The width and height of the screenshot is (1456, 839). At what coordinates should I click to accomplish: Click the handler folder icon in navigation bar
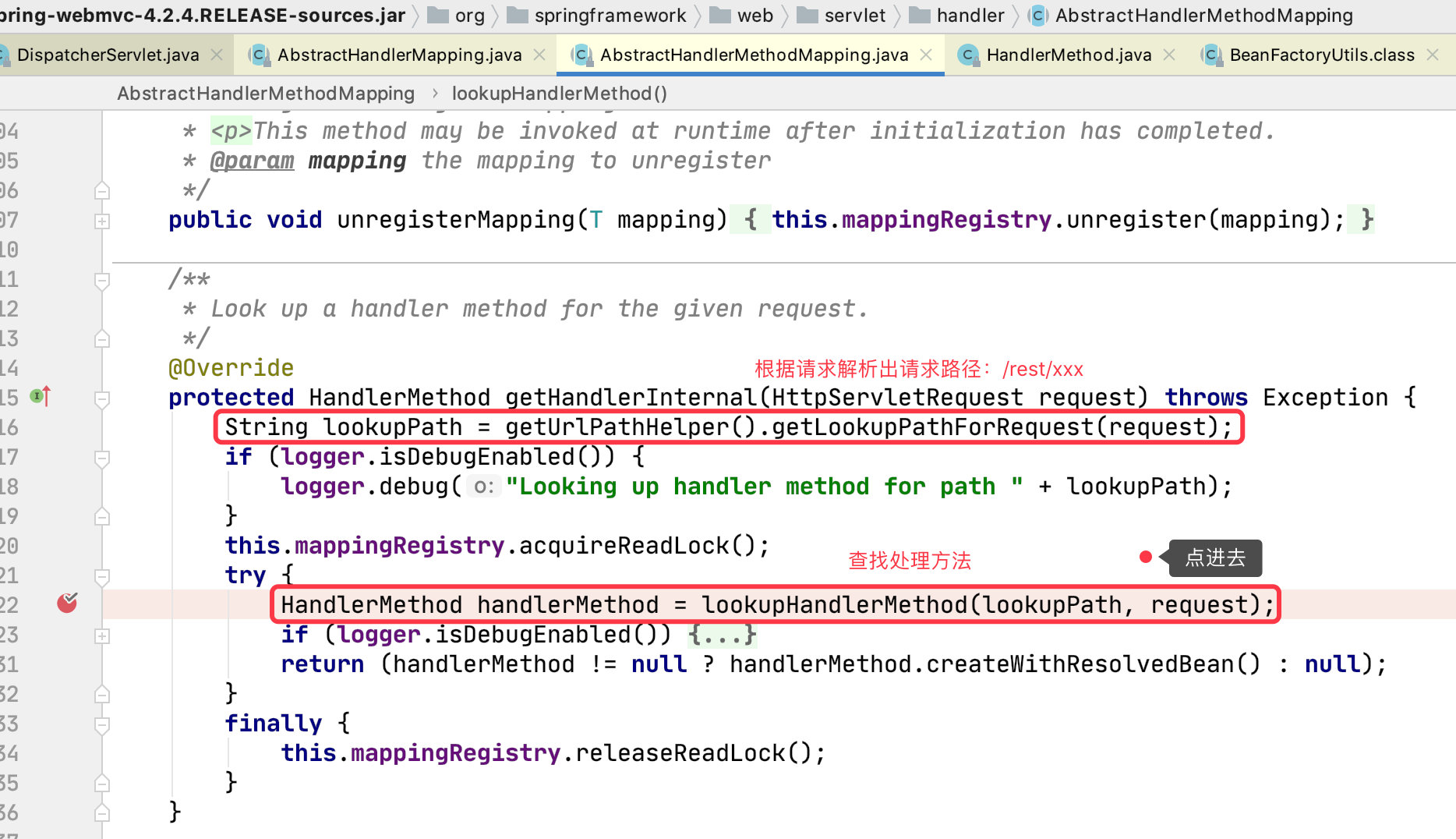[x=920, y=16]
